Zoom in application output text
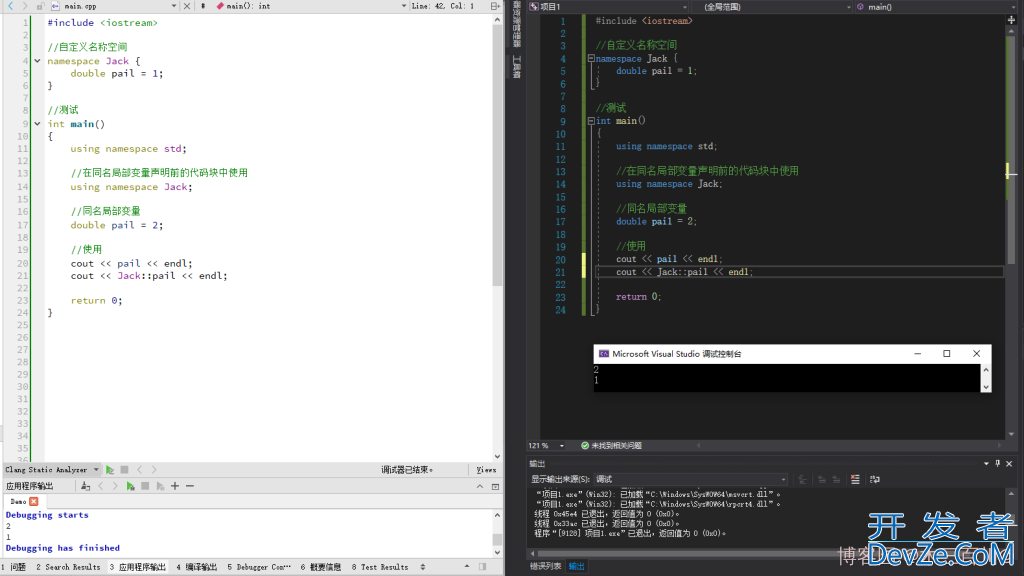Image resolution: width=1024 pixels, height=576 pixels. 175,486
